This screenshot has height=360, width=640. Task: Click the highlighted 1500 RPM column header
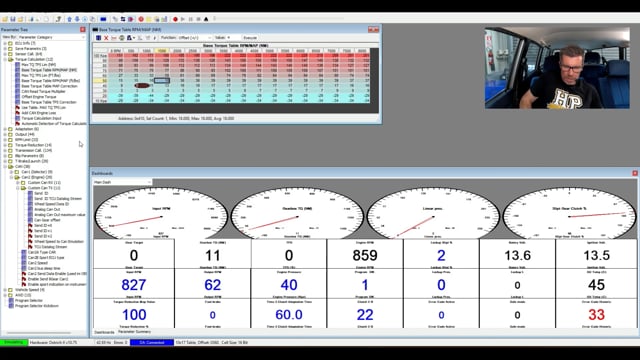(x=162, y=51)
